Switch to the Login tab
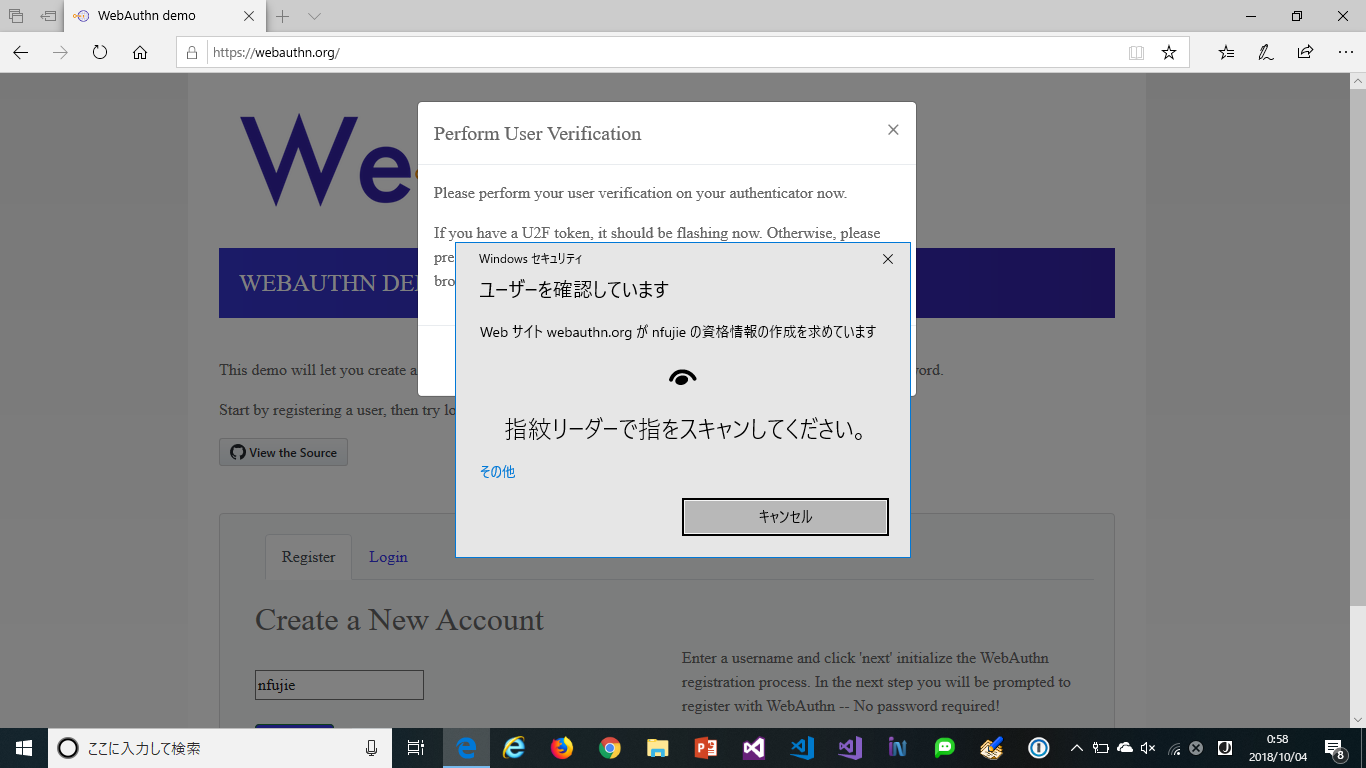Viewport: 1366px width, 768px height. pyautogui.click(x=388, y=557)
